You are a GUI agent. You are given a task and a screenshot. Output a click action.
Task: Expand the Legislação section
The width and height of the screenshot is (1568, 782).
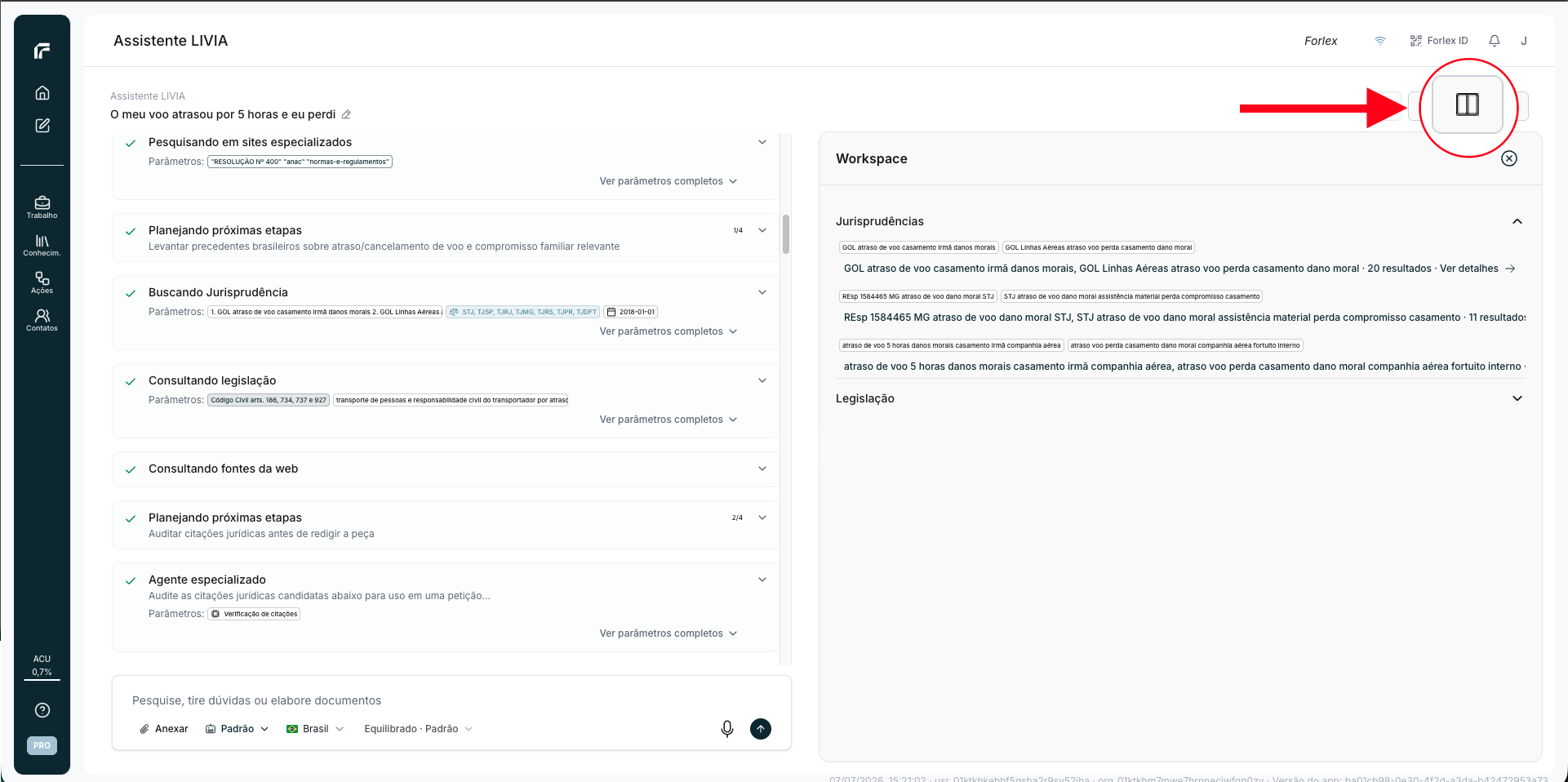point(1517,398)
